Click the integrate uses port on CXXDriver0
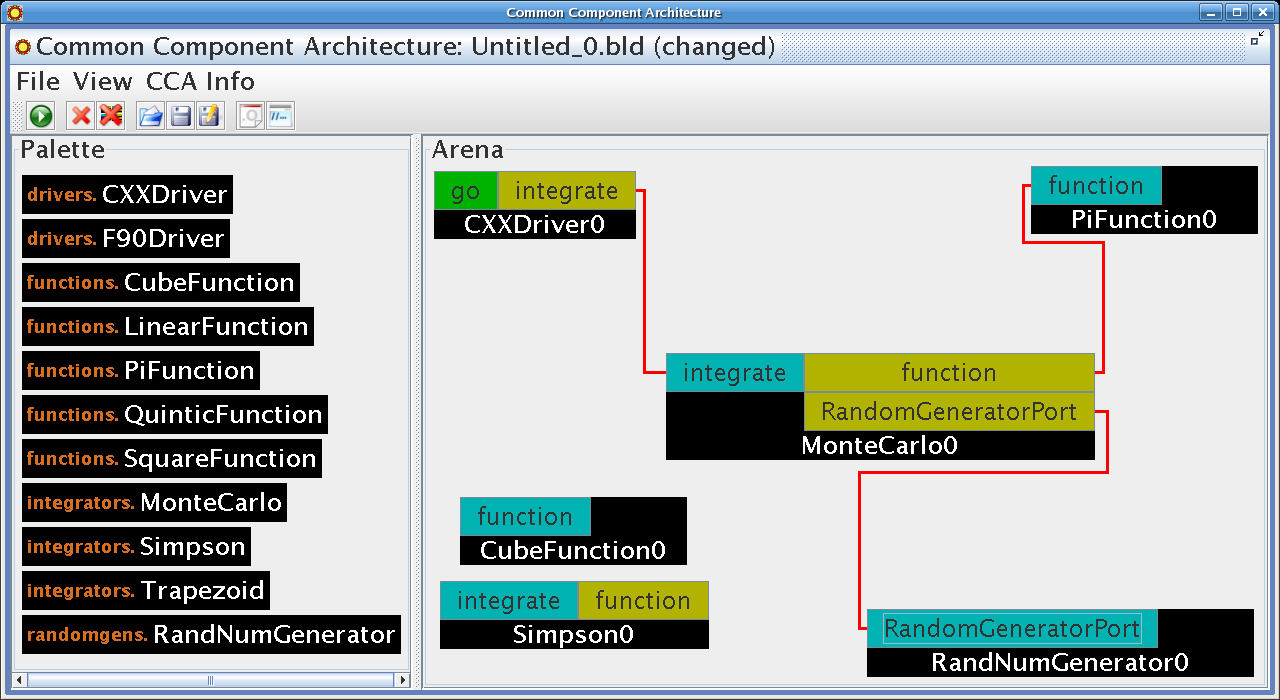The image size is (1280, 700). tap(567, 191)
